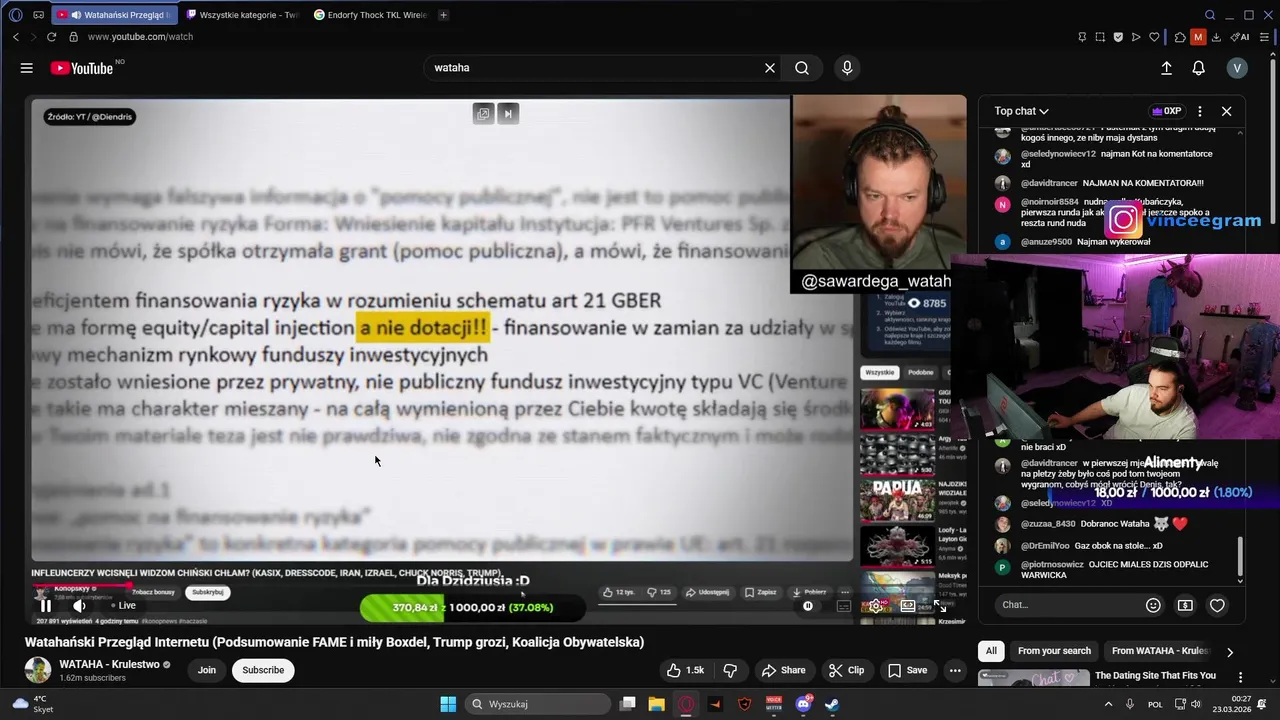Clear the 'wataha' search text
Screen dimensions: 1280x720
click(x=770, y=68)
